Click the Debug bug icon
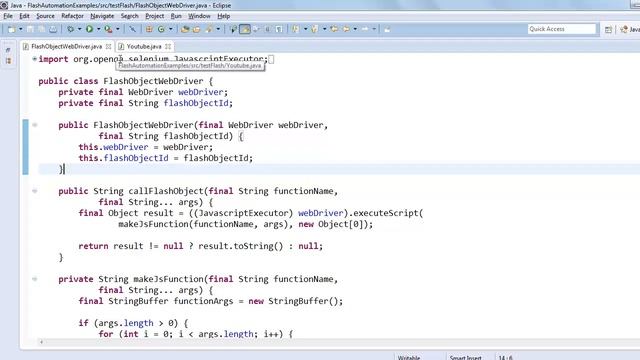 point(71,29)
